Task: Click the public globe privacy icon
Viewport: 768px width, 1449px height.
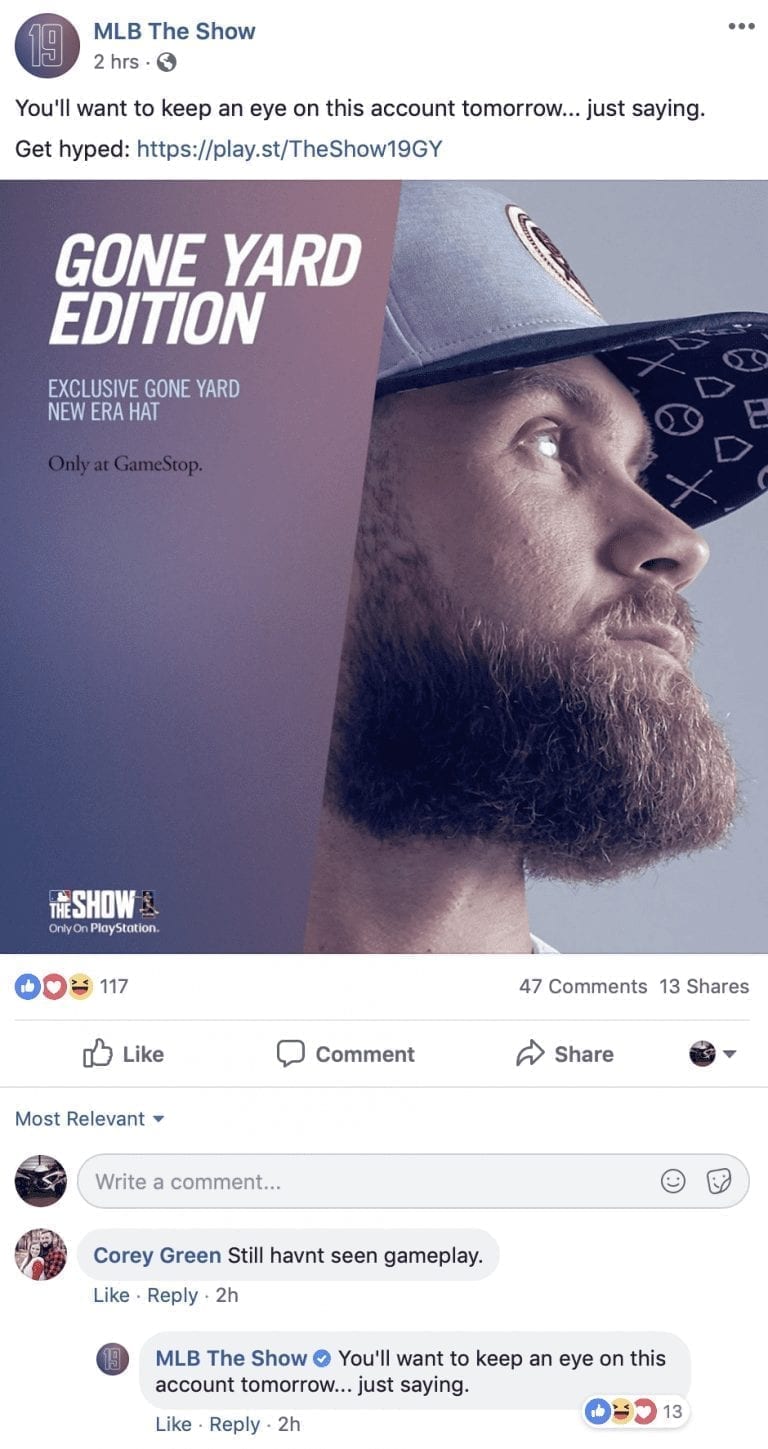Action: tap(168, 62)
